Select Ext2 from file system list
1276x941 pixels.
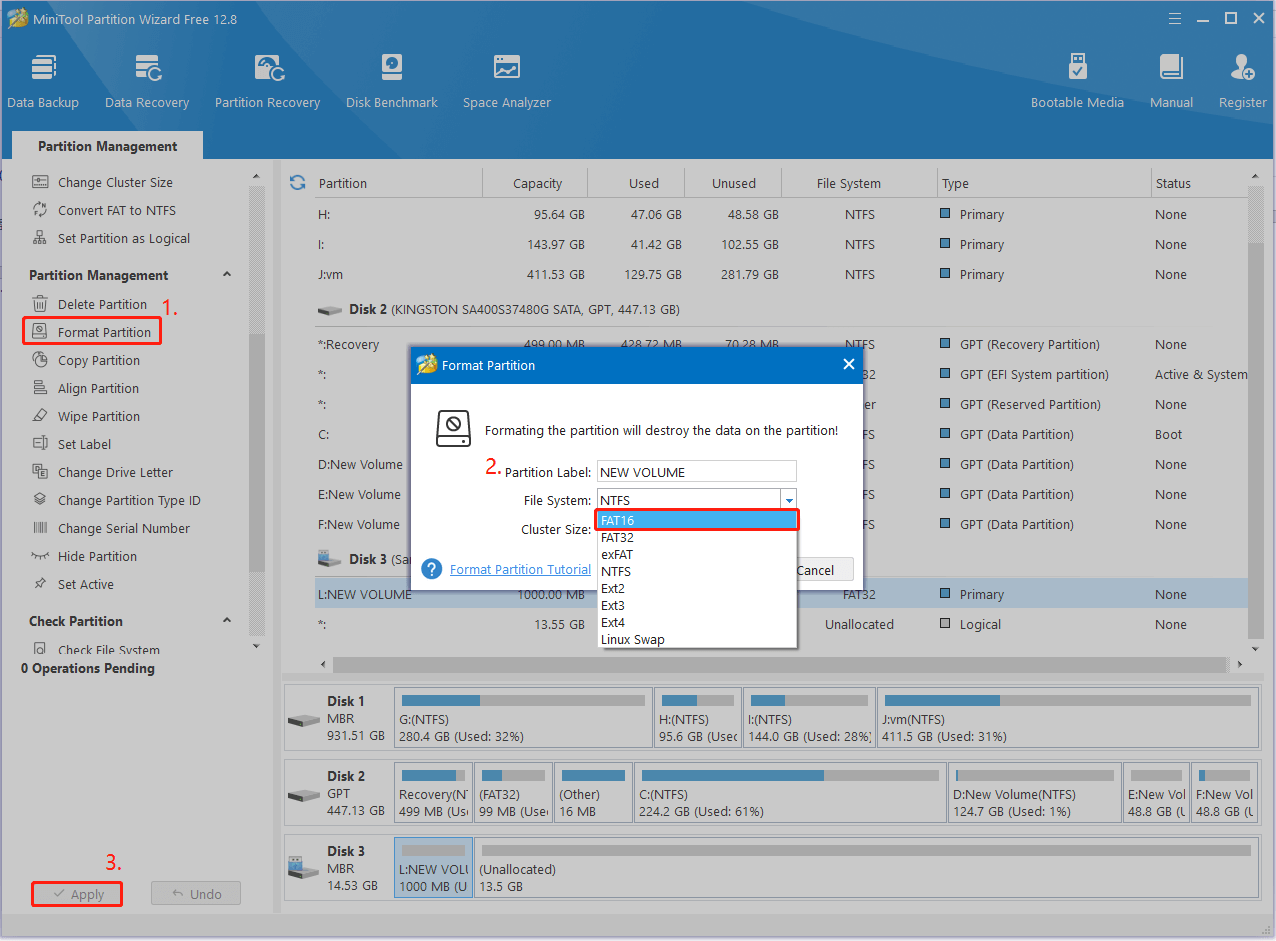[697, 588]
